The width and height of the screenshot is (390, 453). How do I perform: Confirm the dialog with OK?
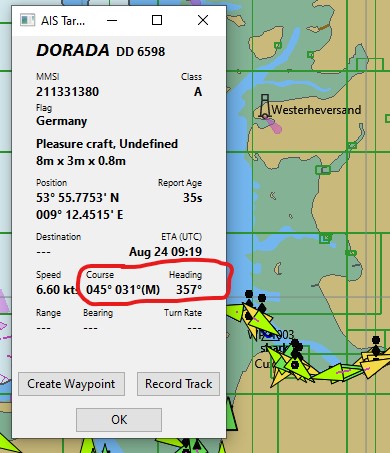coord(119,420)
